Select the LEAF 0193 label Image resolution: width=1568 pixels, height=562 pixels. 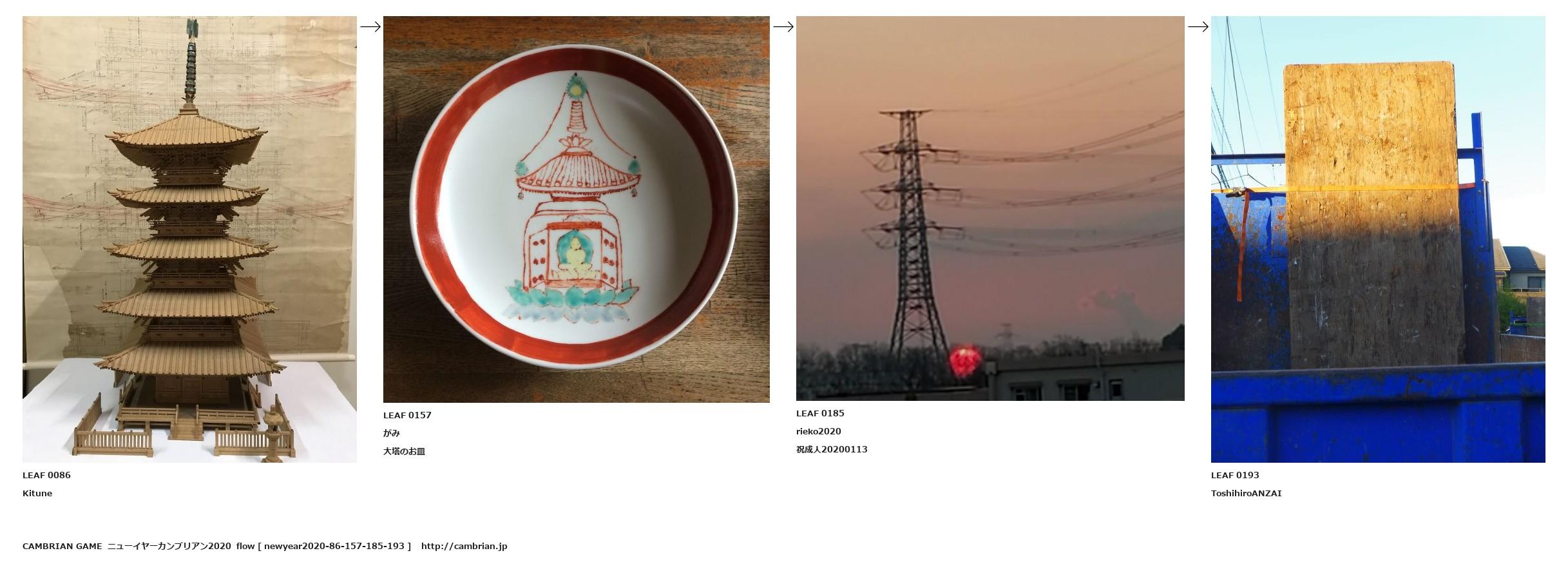[1235, 475]
